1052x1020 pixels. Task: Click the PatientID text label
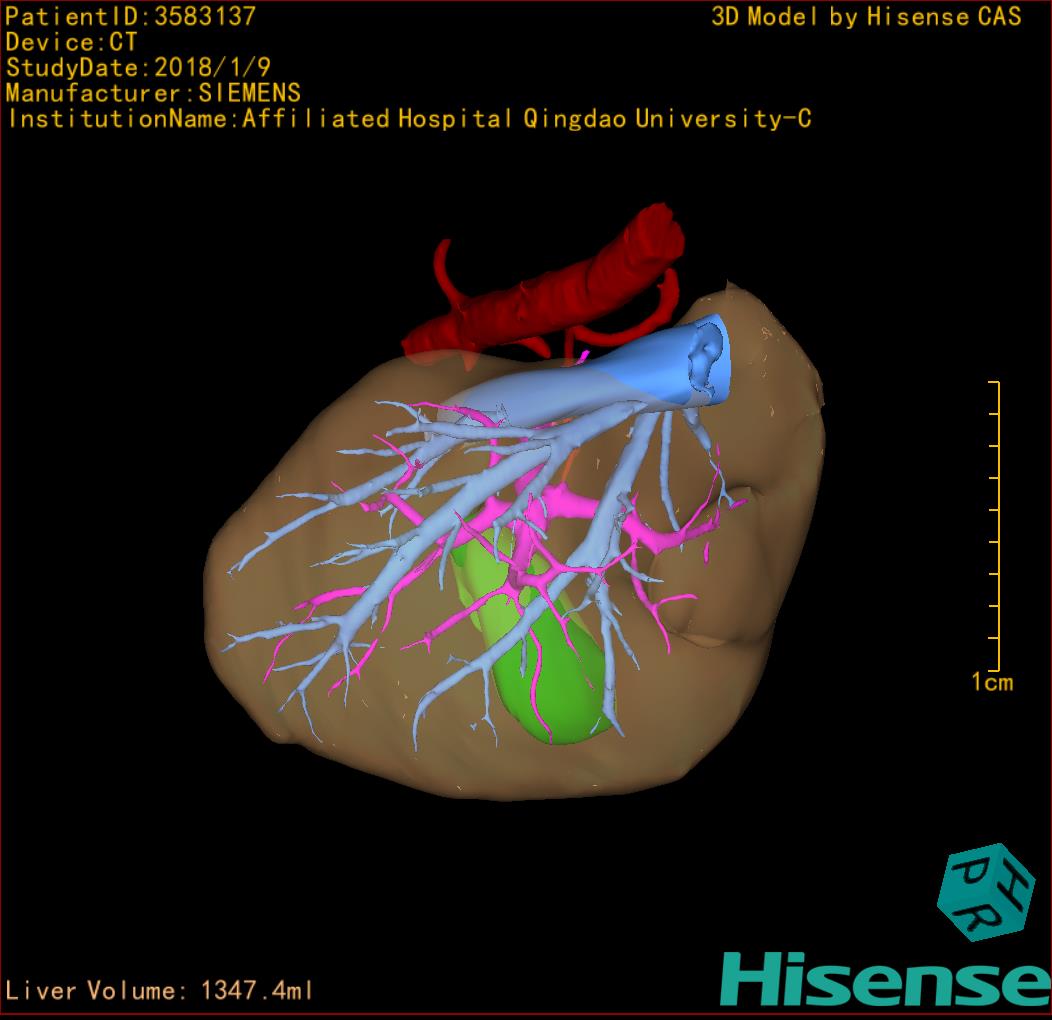[131, 16]
